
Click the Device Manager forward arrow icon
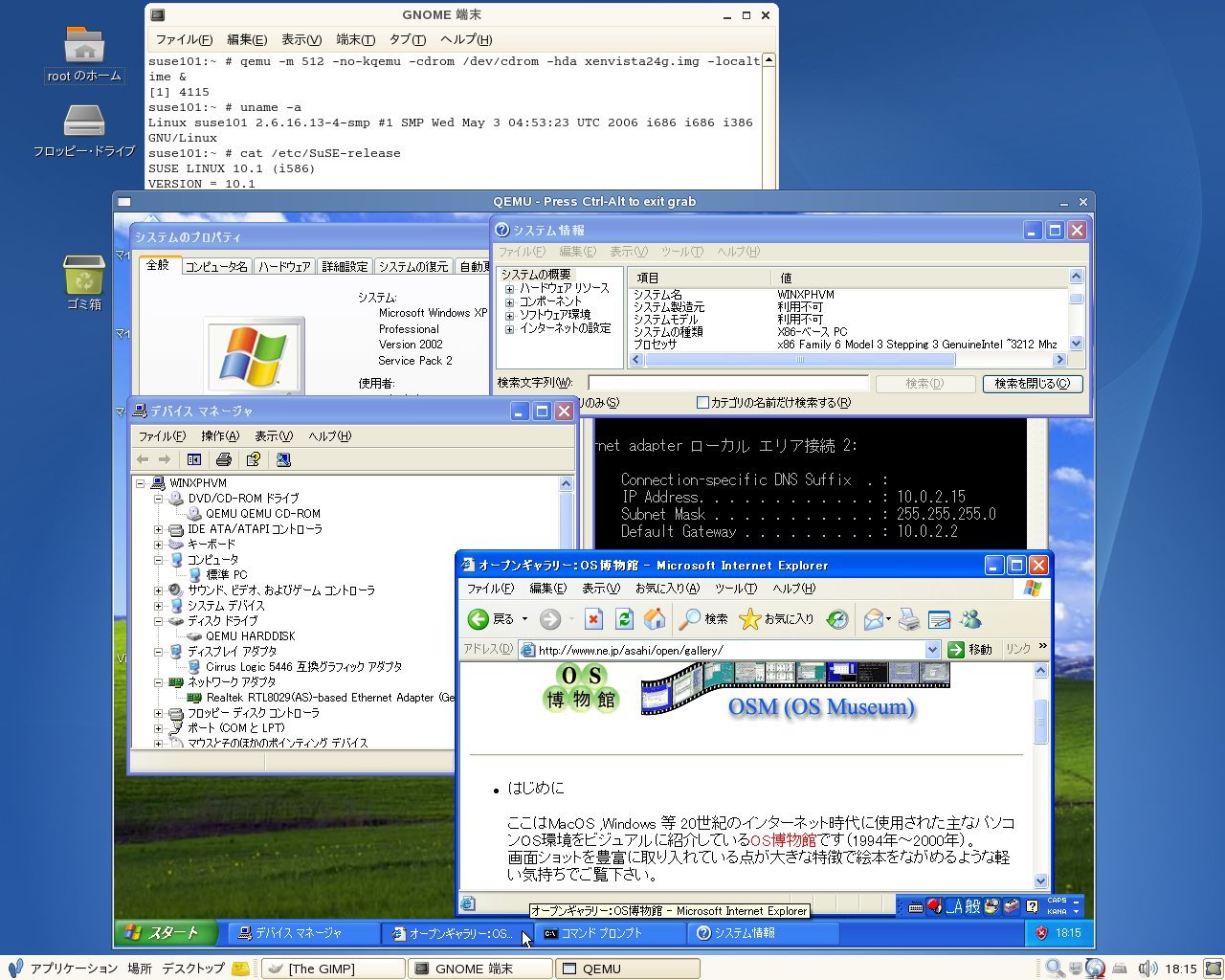pyautogui.click(x=165, y=459)
